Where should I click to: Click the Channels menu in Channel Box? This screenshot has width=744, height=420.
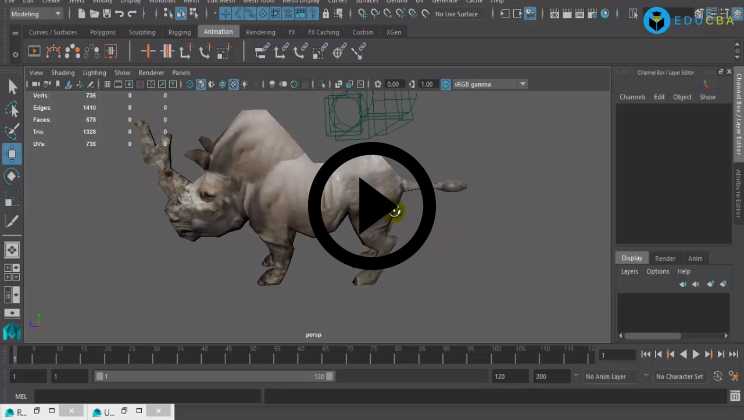pyautogui.click(x=632, y=97)
